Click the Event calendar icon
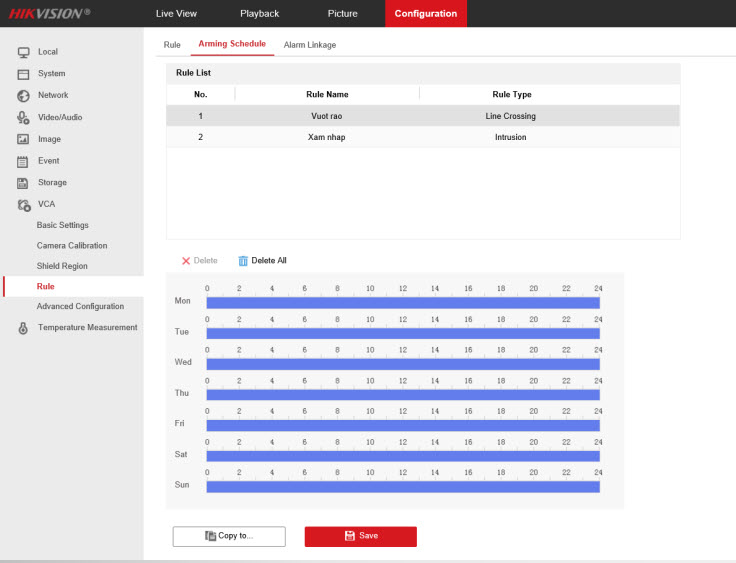This screenshot has height=563, width=736. tap(23, 161)
